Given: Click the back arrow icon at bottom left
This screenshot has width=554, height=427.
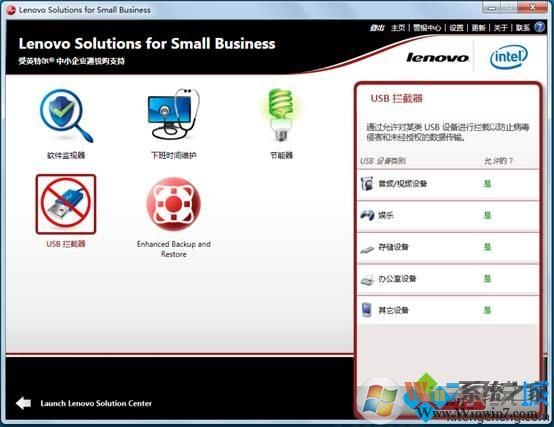Looking at the screenshot, I should click(24, 403).
